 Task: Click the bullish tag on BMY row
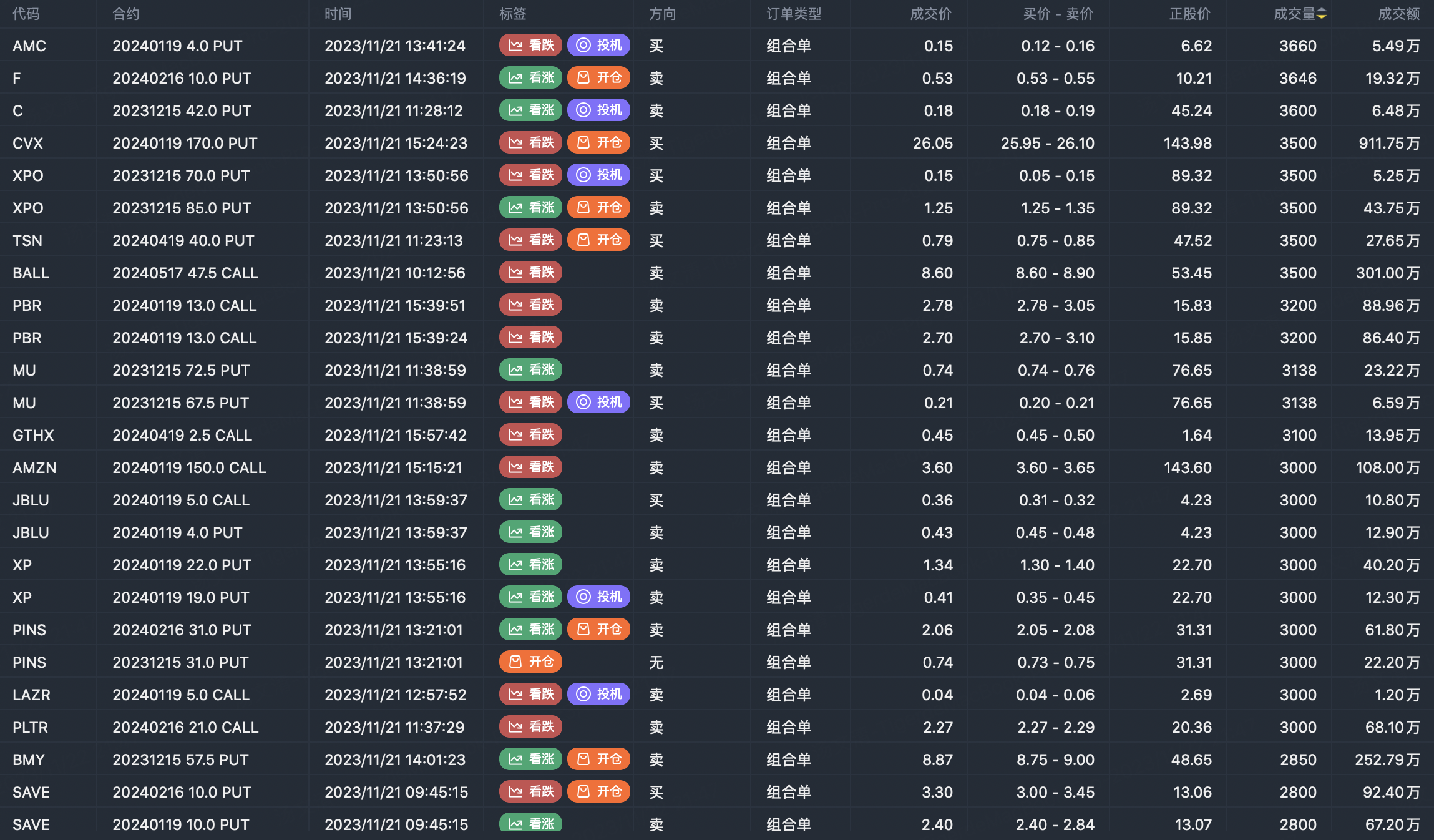530,759
